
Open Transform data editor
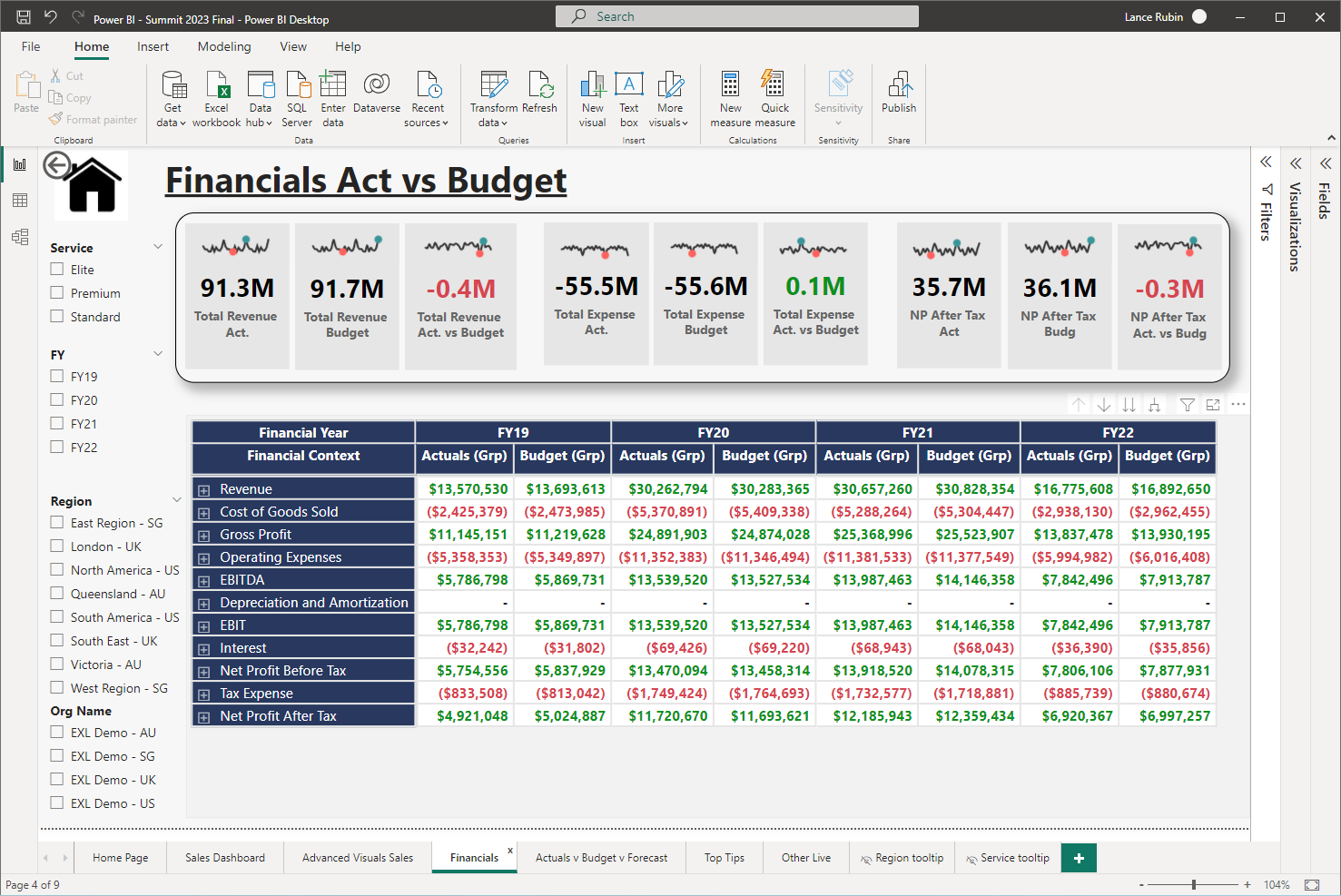(x=494, y=100)
